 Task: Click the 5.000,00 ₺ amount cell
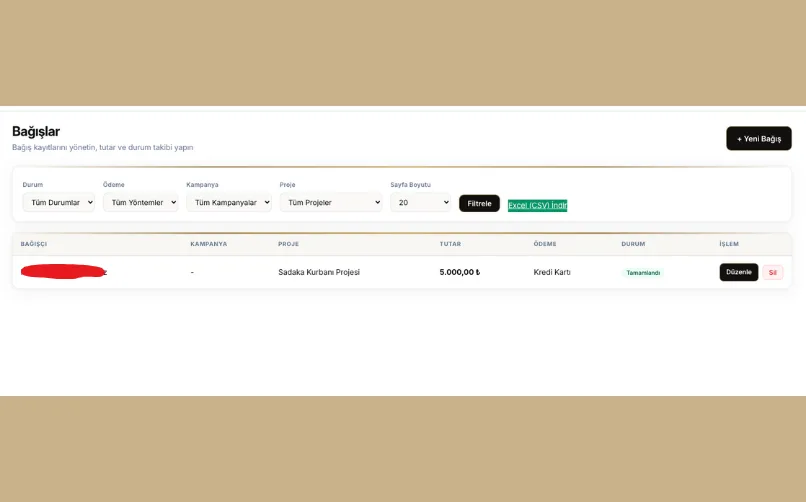(x=459, y=272)
